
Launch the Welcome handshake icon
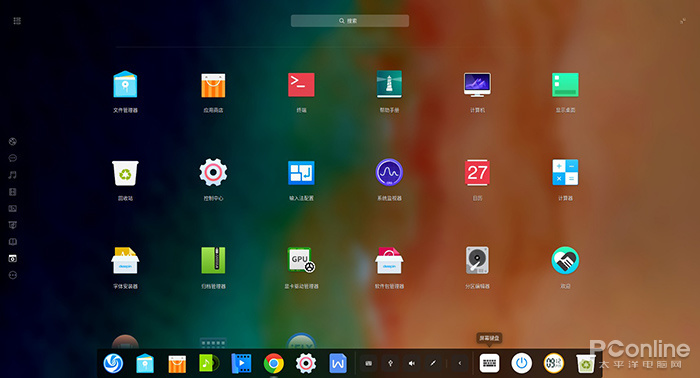click(x=565, y=260)
